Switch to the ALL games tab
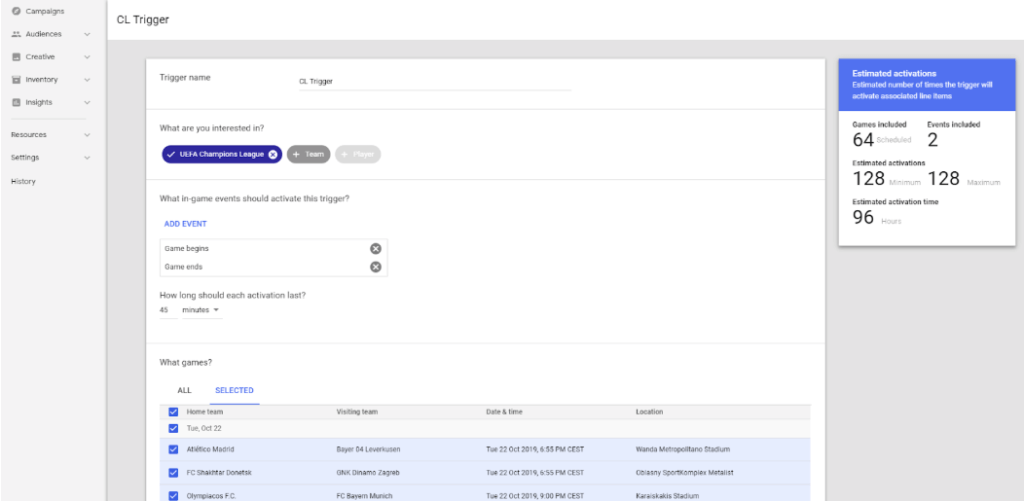Viewport: 1024px width, 501px height. [x=184, y=390]
